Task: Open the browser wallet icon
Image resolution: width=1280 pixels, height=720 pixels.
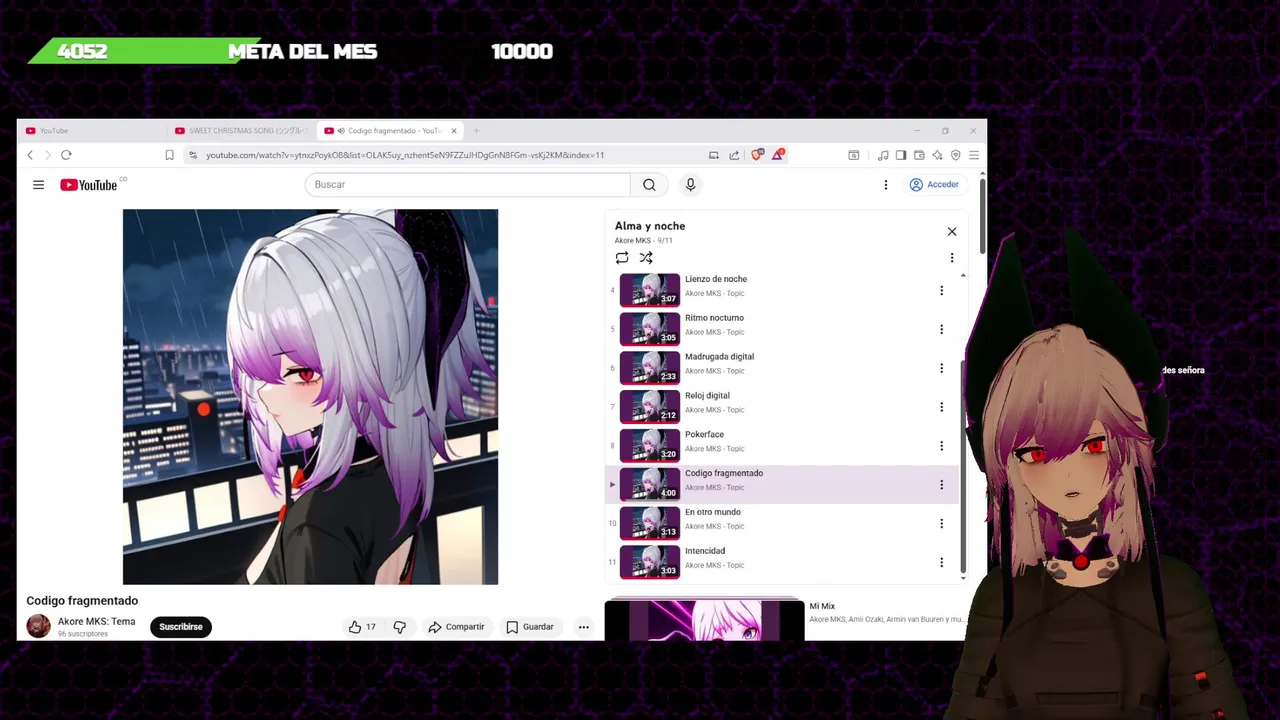Action: tap(919, 155)
